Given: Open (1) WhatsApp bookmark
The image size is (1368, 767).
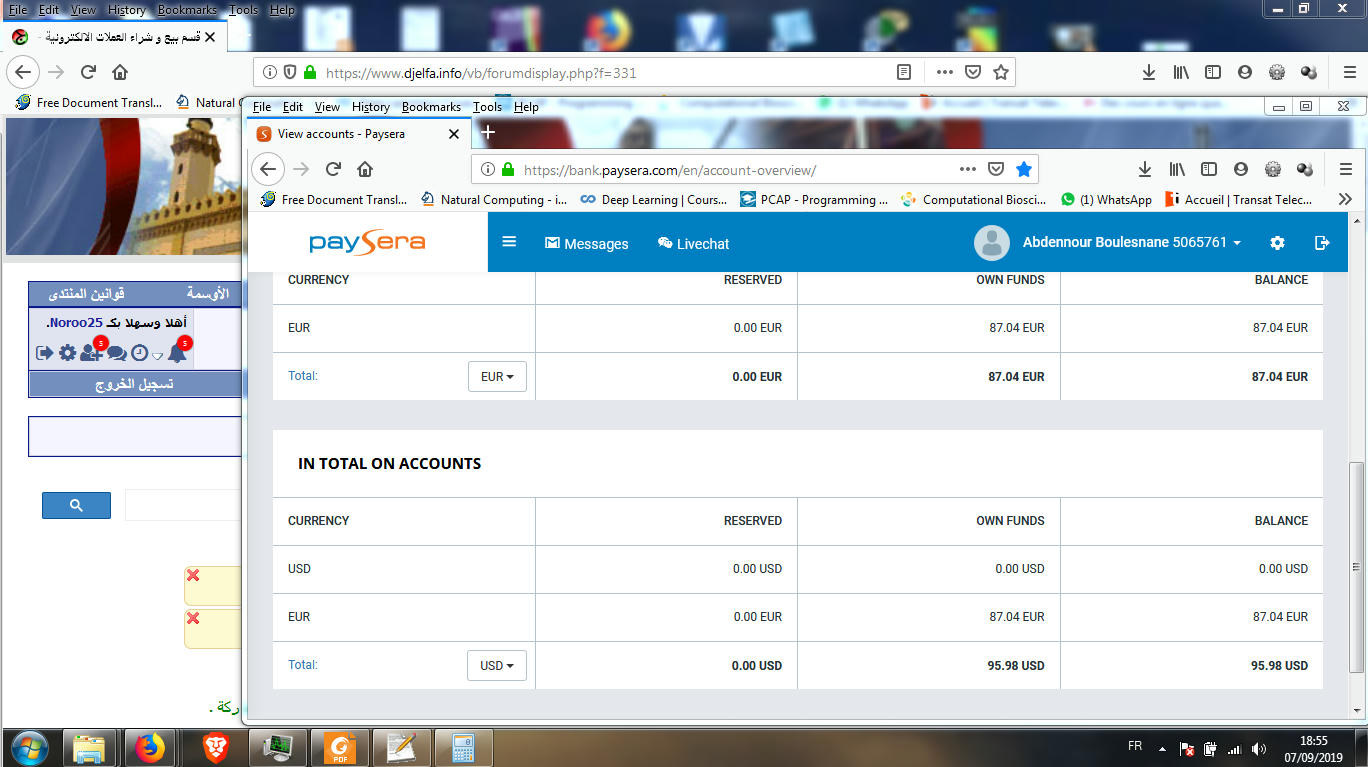Looking at the screenshot, I should click(x=1106, y=199).
